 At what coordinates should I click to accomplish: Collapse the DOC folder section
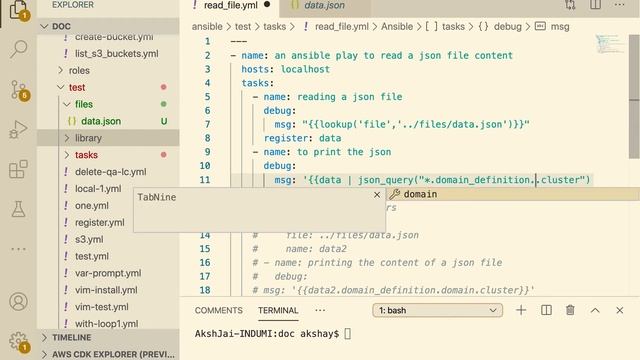point(108,26)
